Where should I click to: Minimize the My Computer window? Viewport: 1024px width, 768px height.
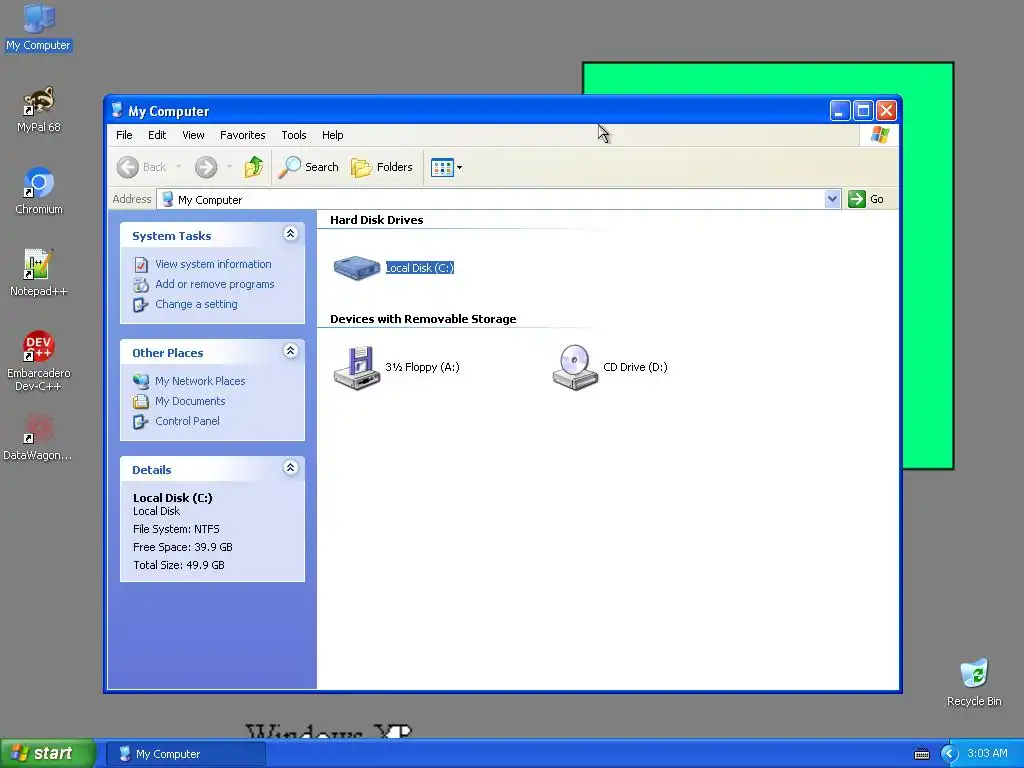tap(840, 110)
